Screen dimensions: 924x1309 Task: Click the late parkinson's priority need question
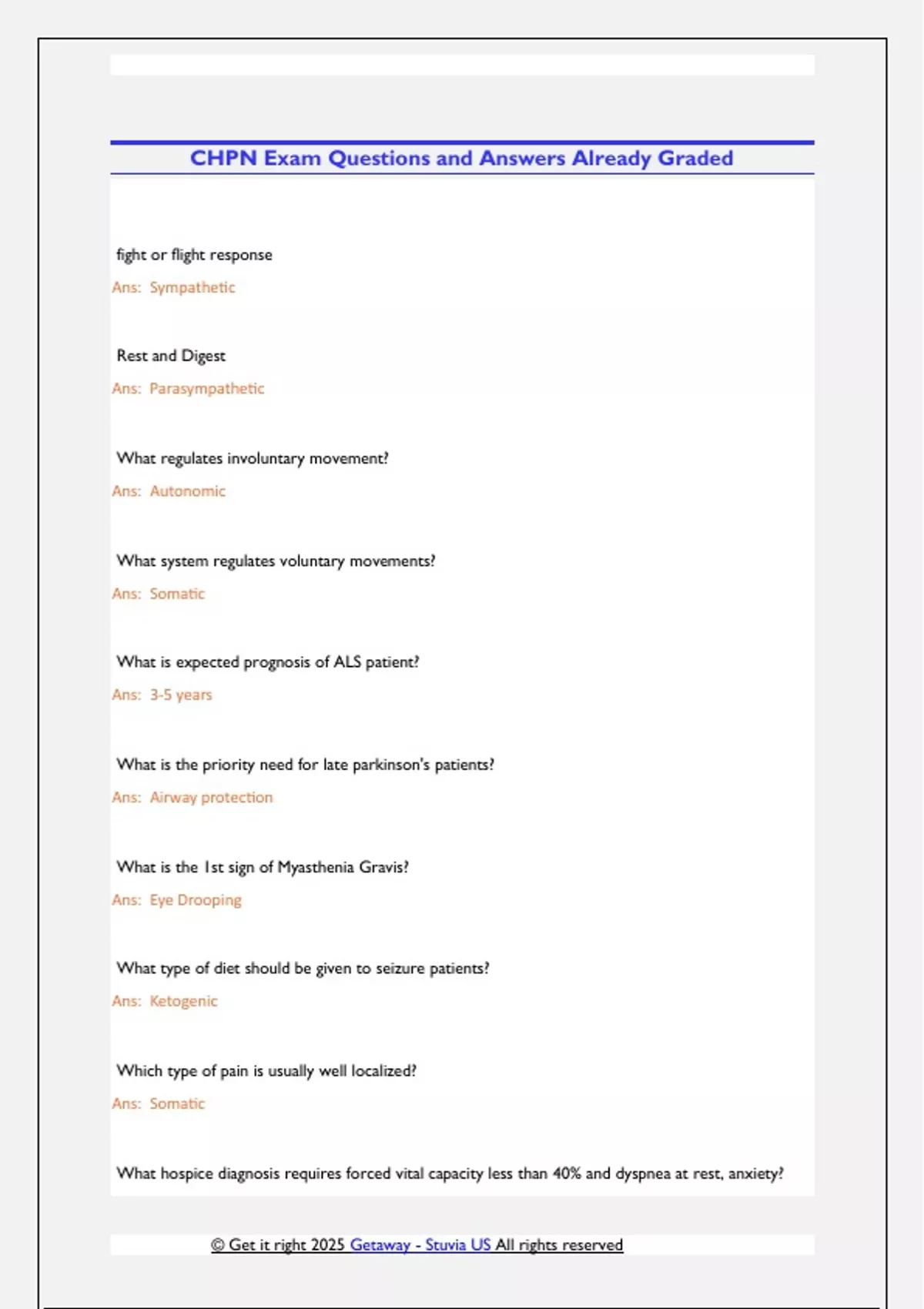point(305,765)
